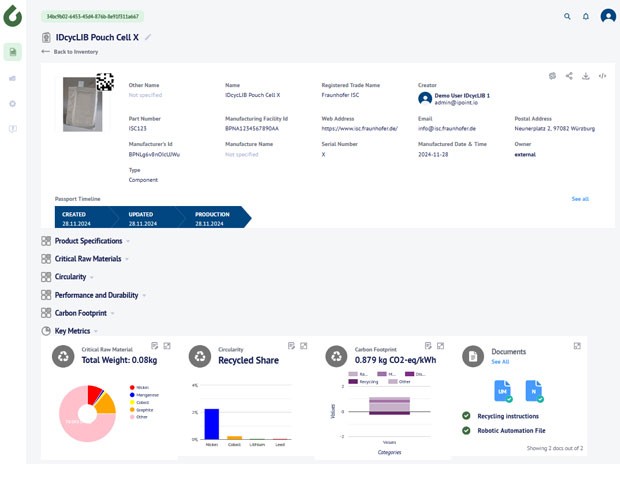
Task: Open the inventory document icon in sidebar
Action: (13, 52)
